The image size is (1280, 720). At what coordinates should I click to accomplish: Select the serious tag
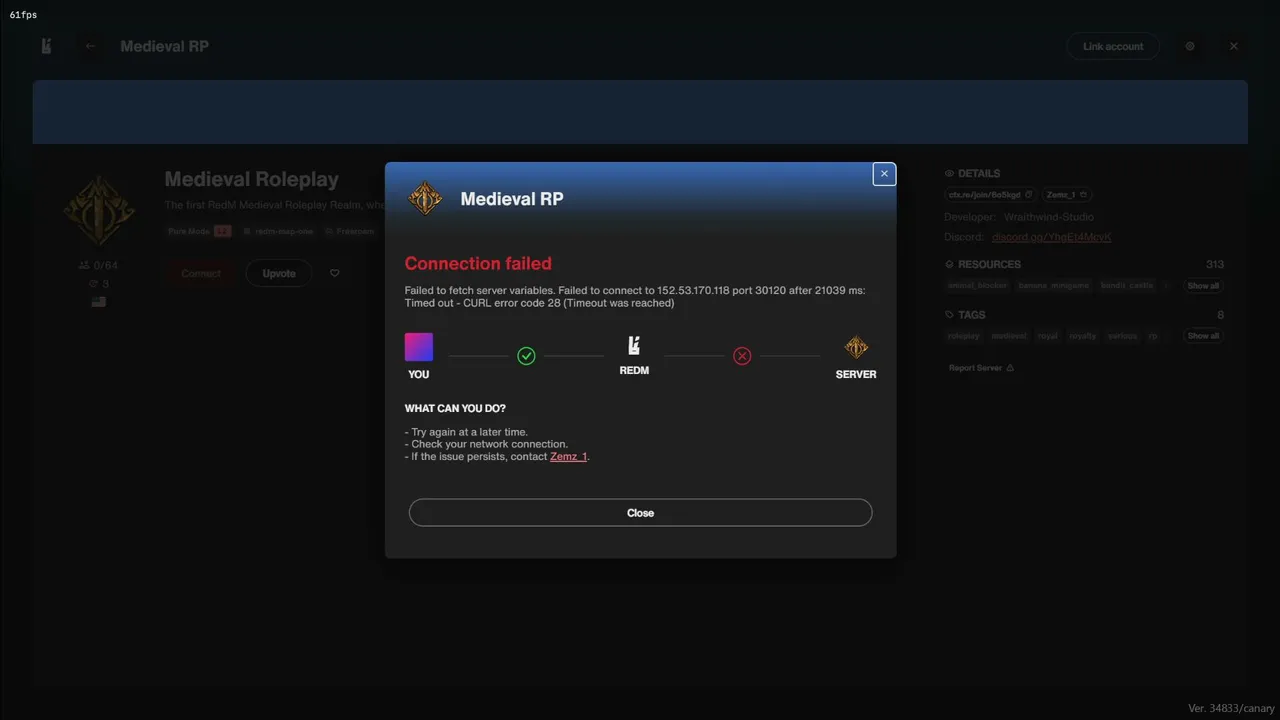coord(1123,336)
